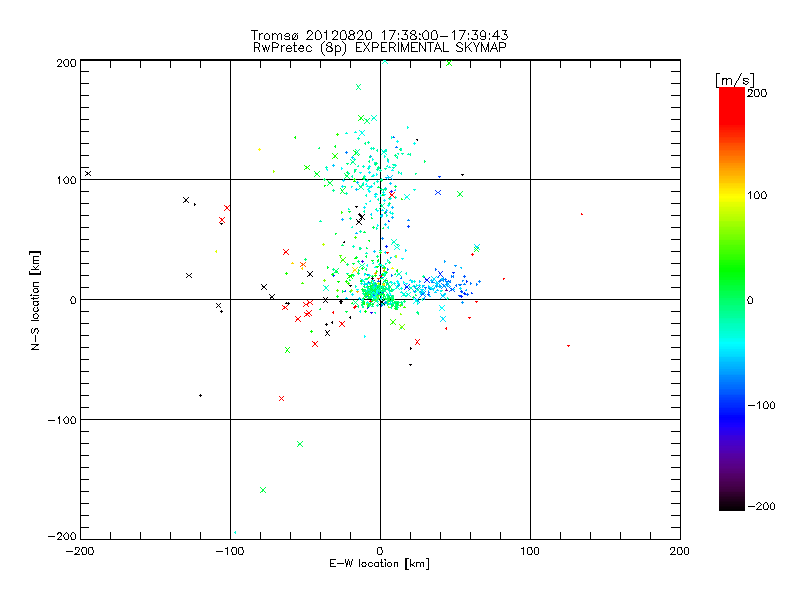This screenshot has height=600, width=800.
Task: Select the RwPretec EXPERIMENTAL SKYMAP subtitle
Action: [380, 47]
